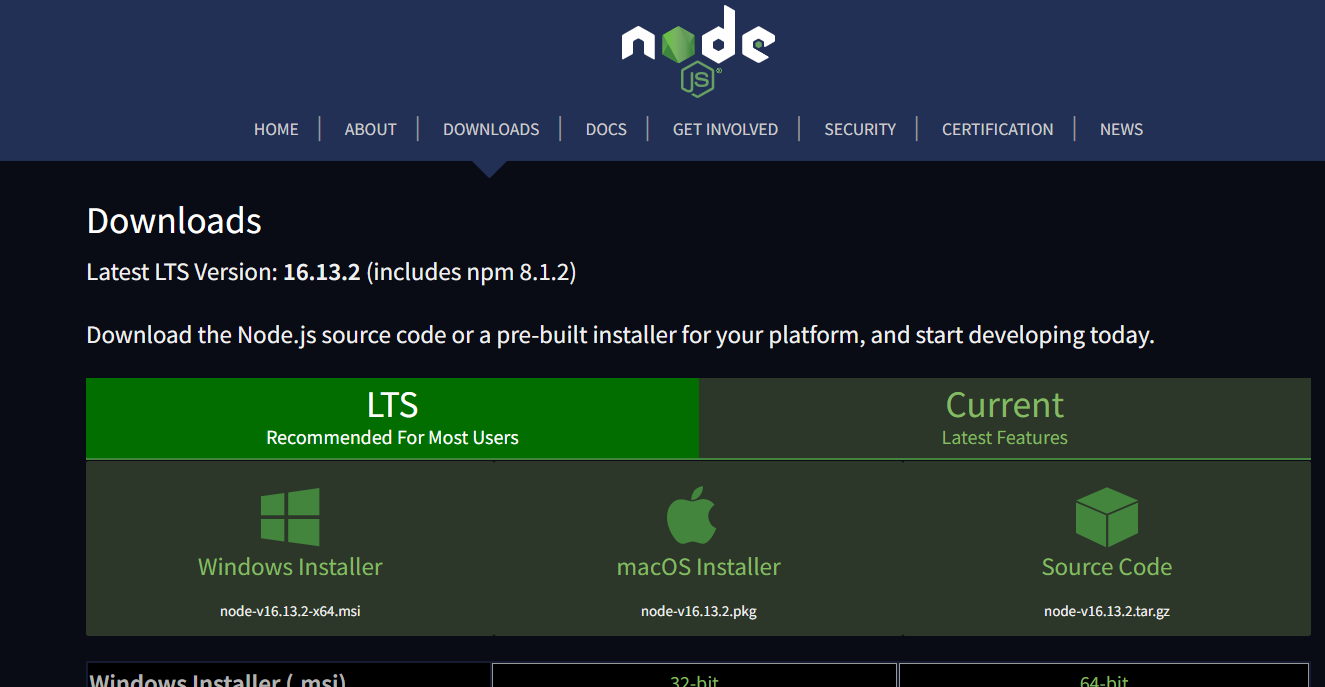
Task: Open the SECURITY nav item
Action: 860,129
